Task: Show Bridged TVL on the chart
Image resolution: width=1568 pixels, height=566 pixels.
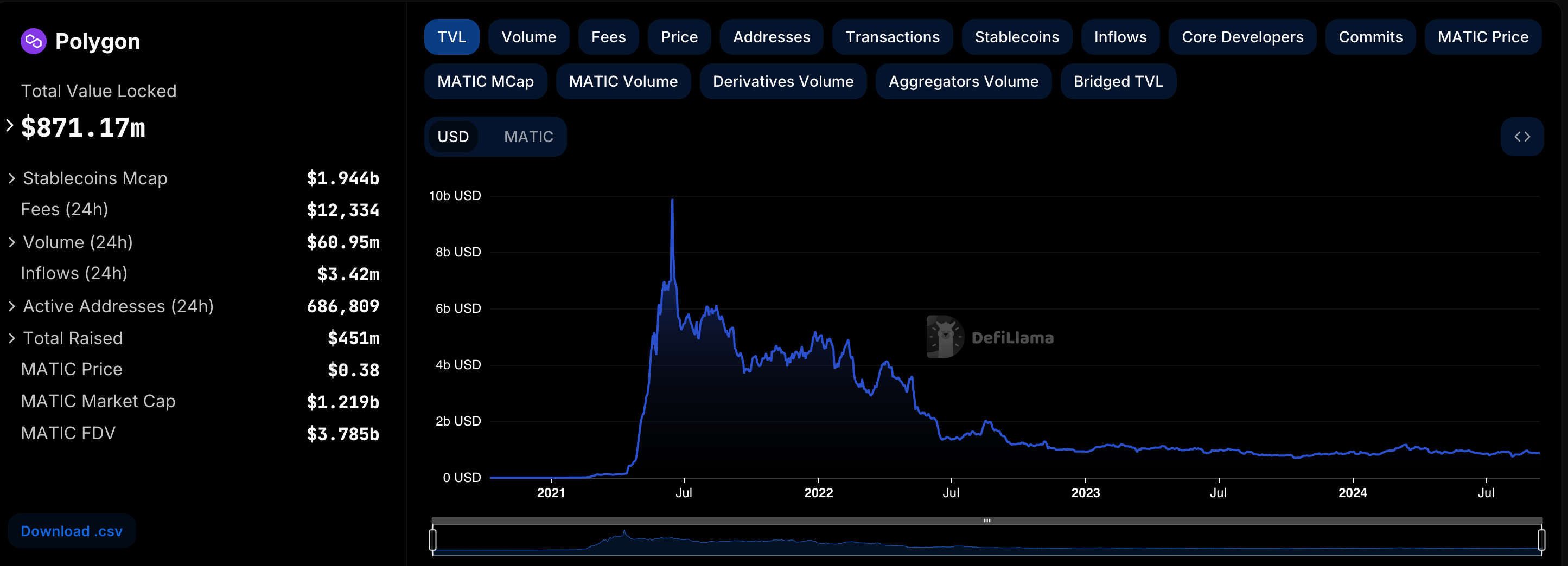Action: coord(1118,81)
